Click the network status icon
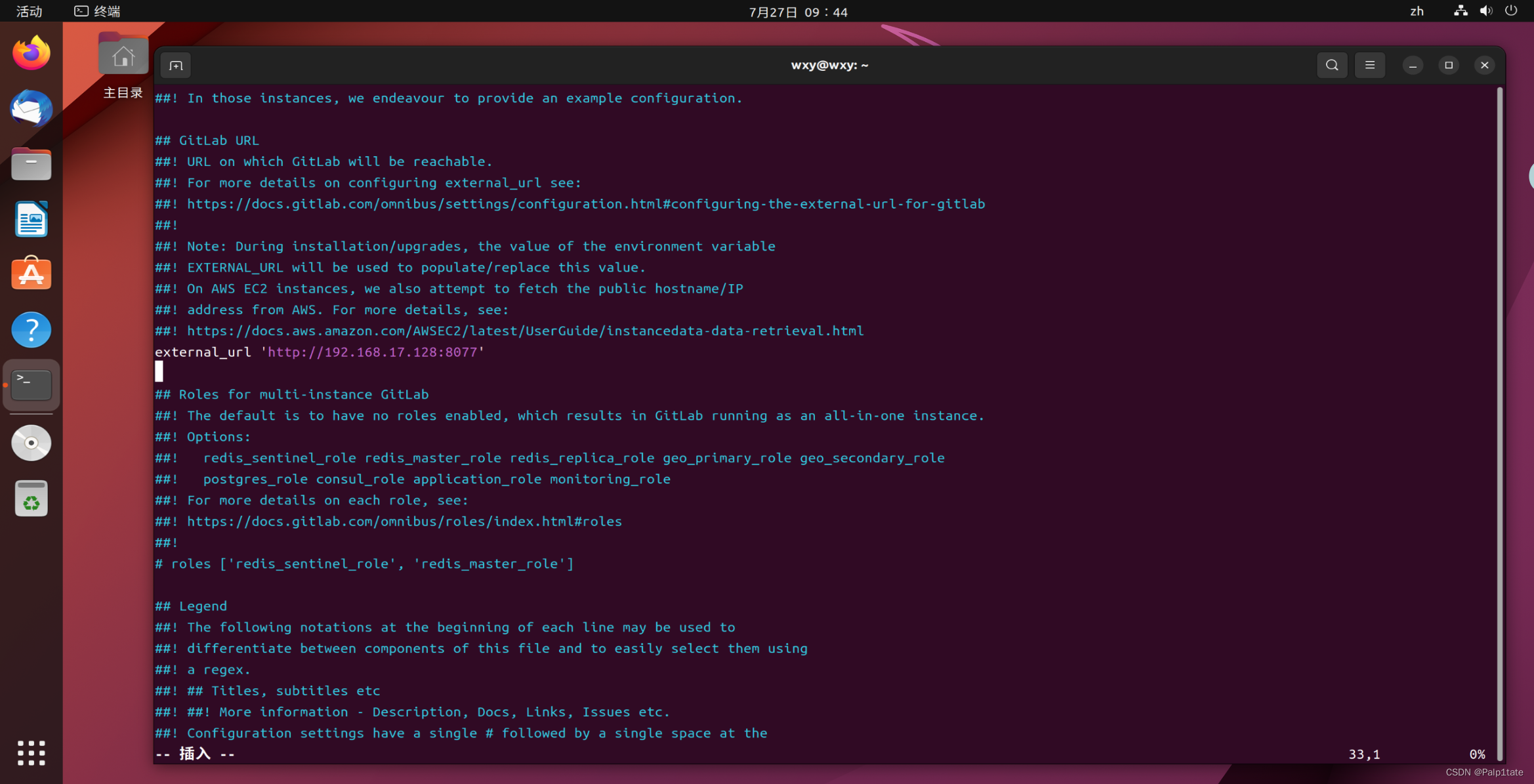Image resolution: width=1534 pixels, height=784 pixels. (1460, 11)
